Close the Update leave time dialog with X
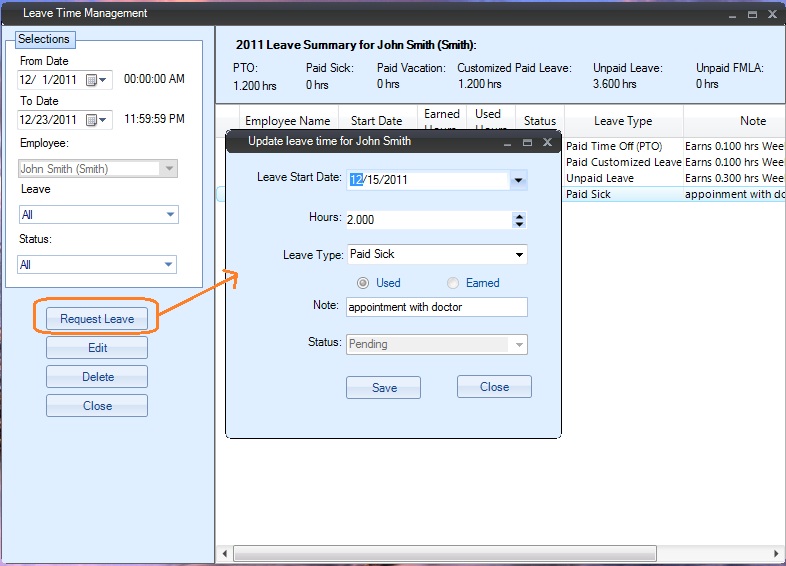This screenshot has width=786, height=566. pyautogui.click(x=547, y=143)
